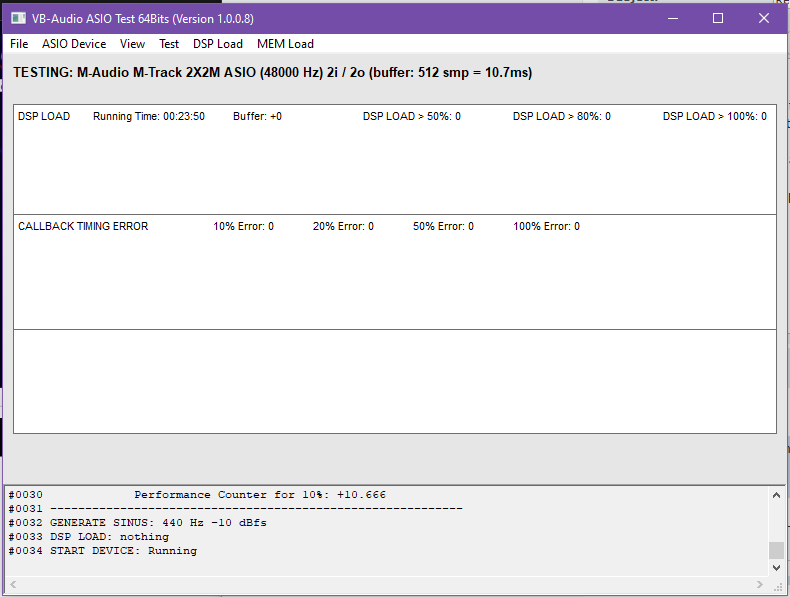Click log scrollbar down arrow

[776, 568]
